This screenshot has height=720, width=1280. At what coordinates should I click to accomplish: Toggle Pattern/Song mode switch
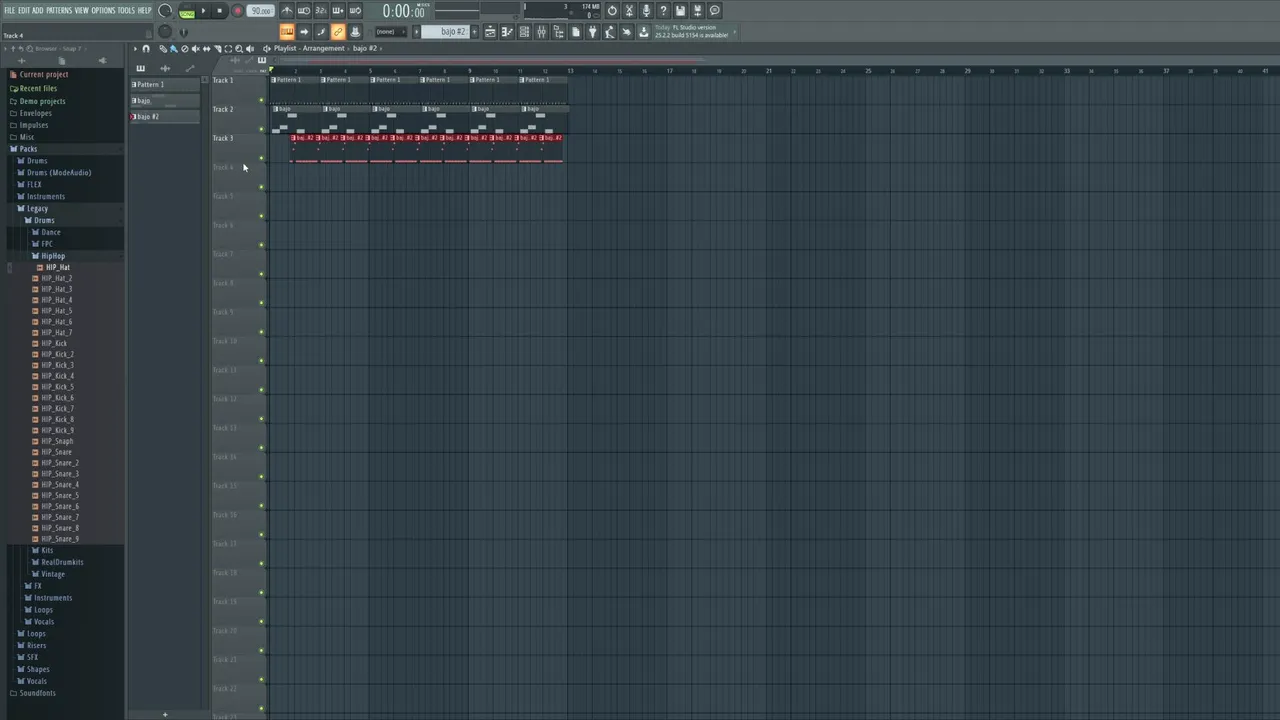click(x=186, y=11)
